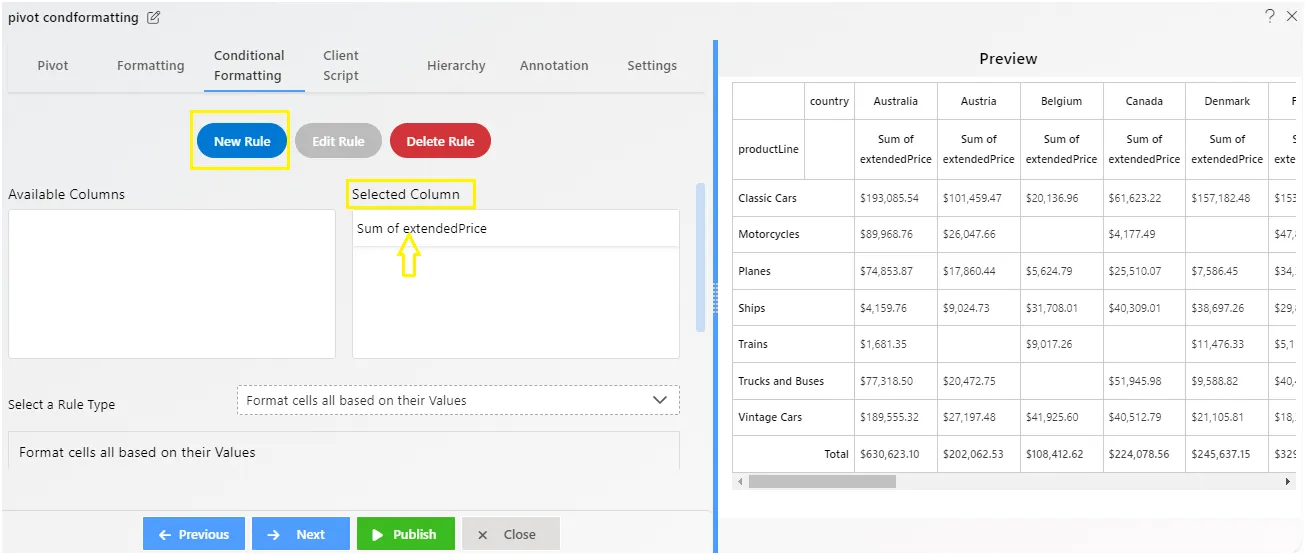Click the left panel vertical scrollbar
1305x555 pixels.
tap(700, 257)
